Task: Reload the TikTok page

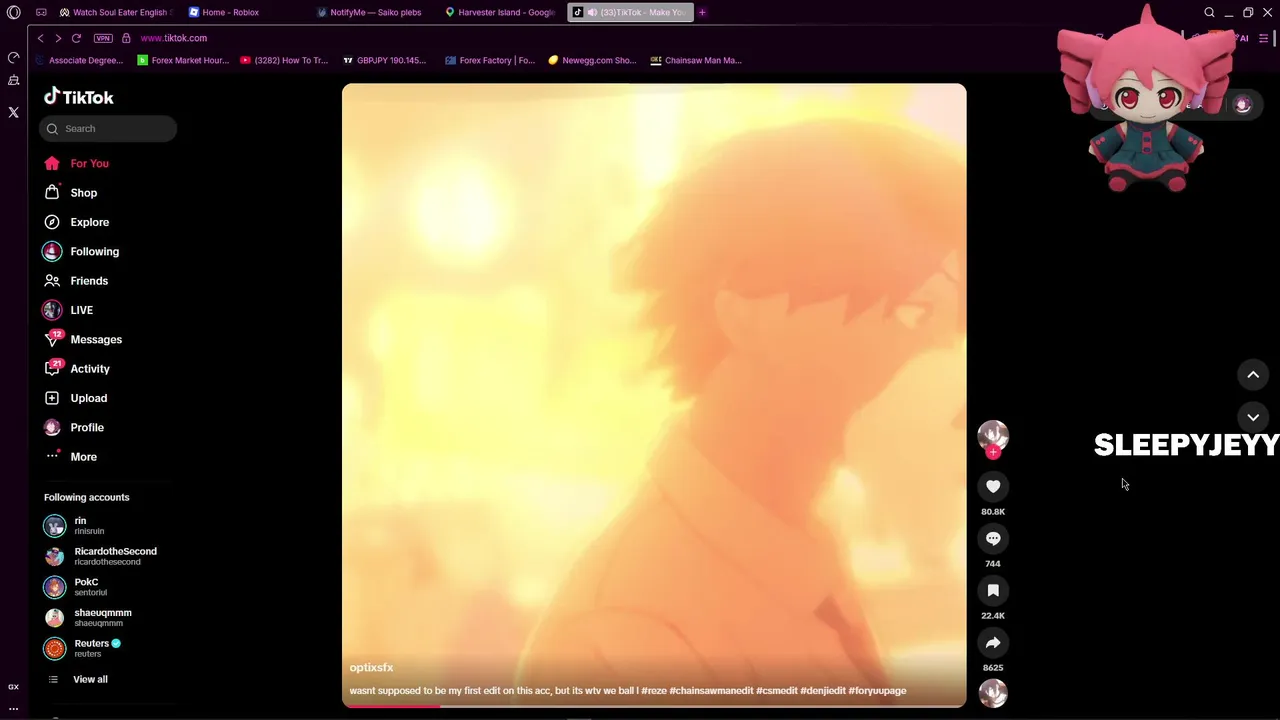Action: coord(76,38)
